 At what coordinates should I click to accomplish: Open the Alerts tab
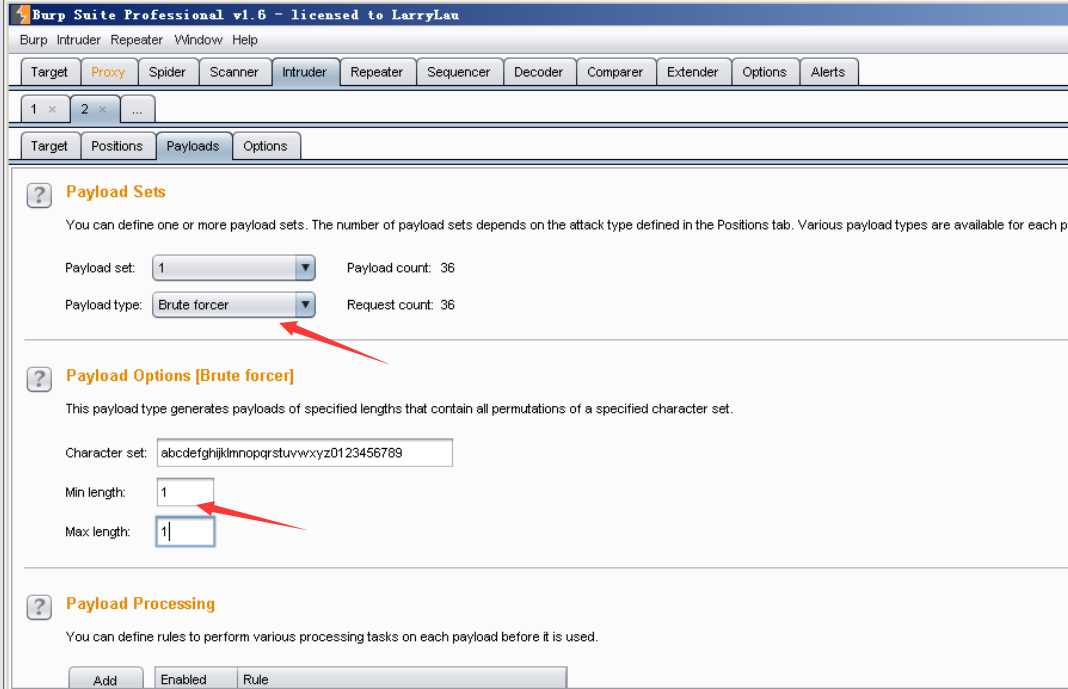(828, 72)
